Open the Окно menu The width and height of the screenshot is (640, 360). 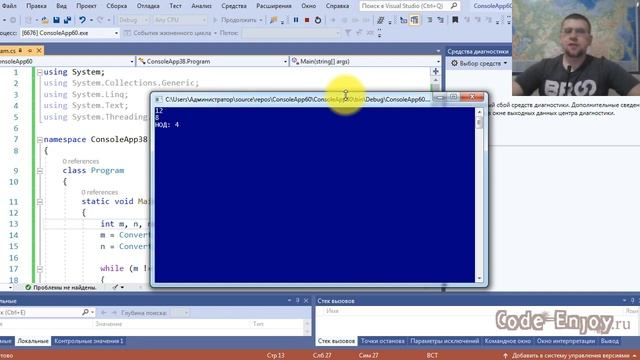[x=309, y=6]
